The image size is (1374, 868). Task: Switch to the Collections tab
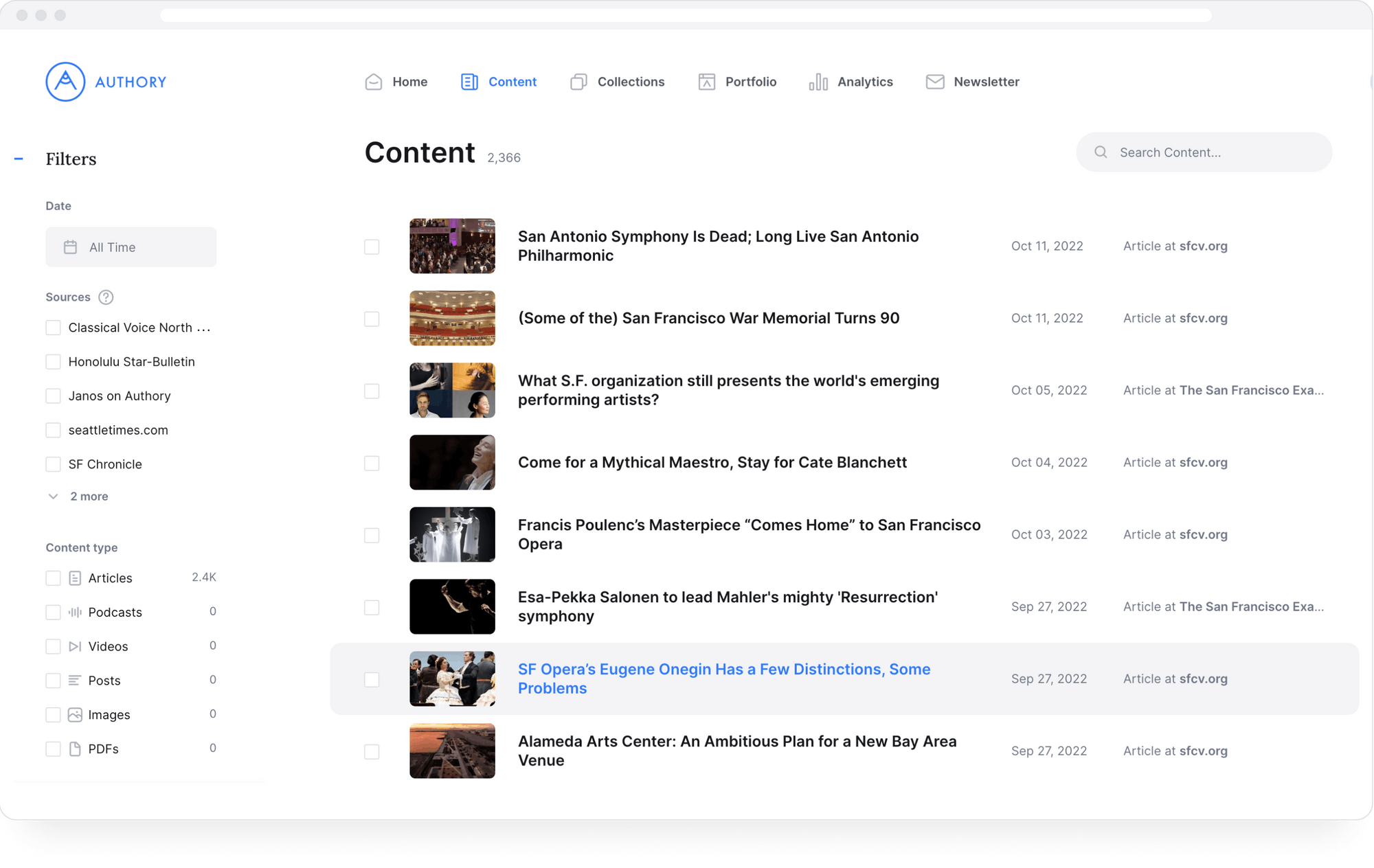tap(630, 81)
